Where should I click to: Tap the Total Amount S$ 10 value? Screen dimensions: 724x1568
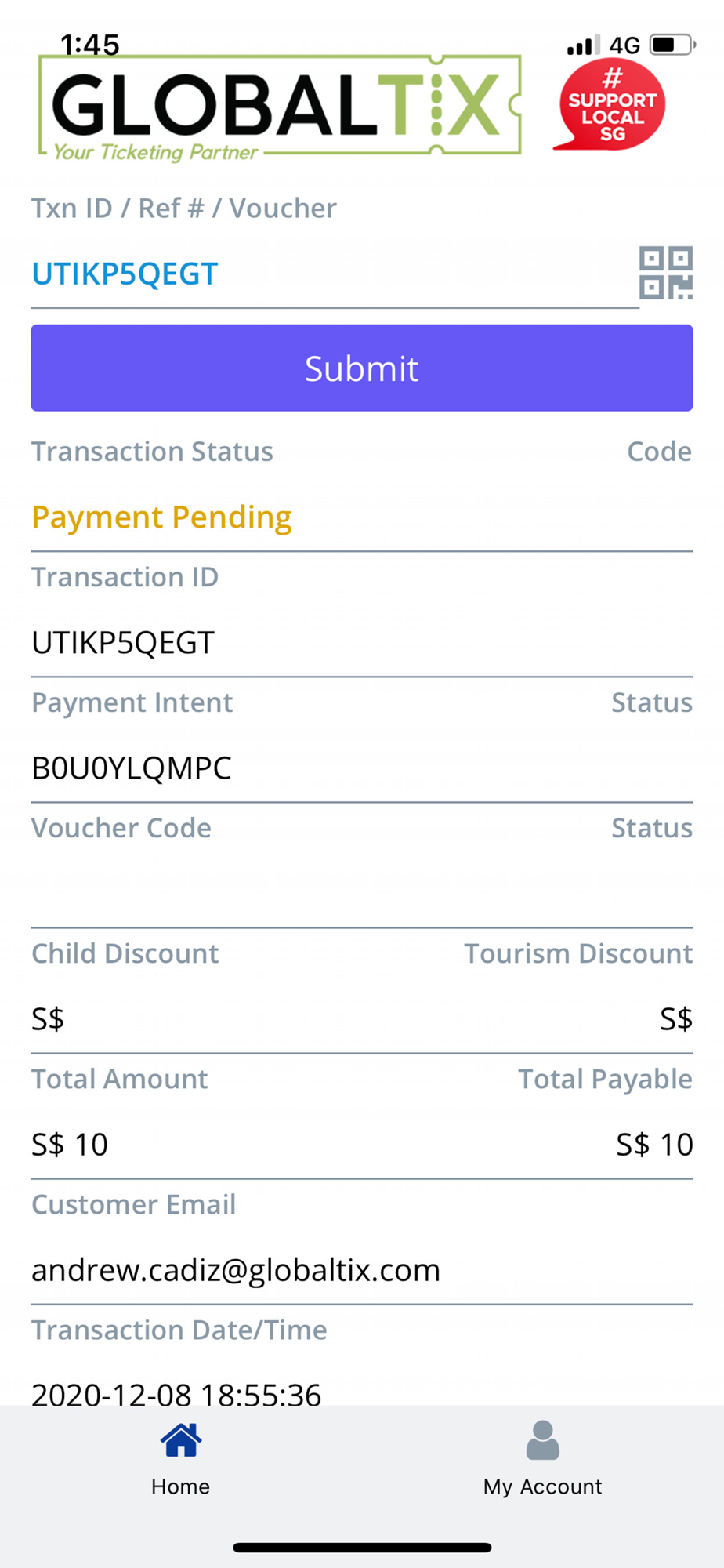(70, 1145)
